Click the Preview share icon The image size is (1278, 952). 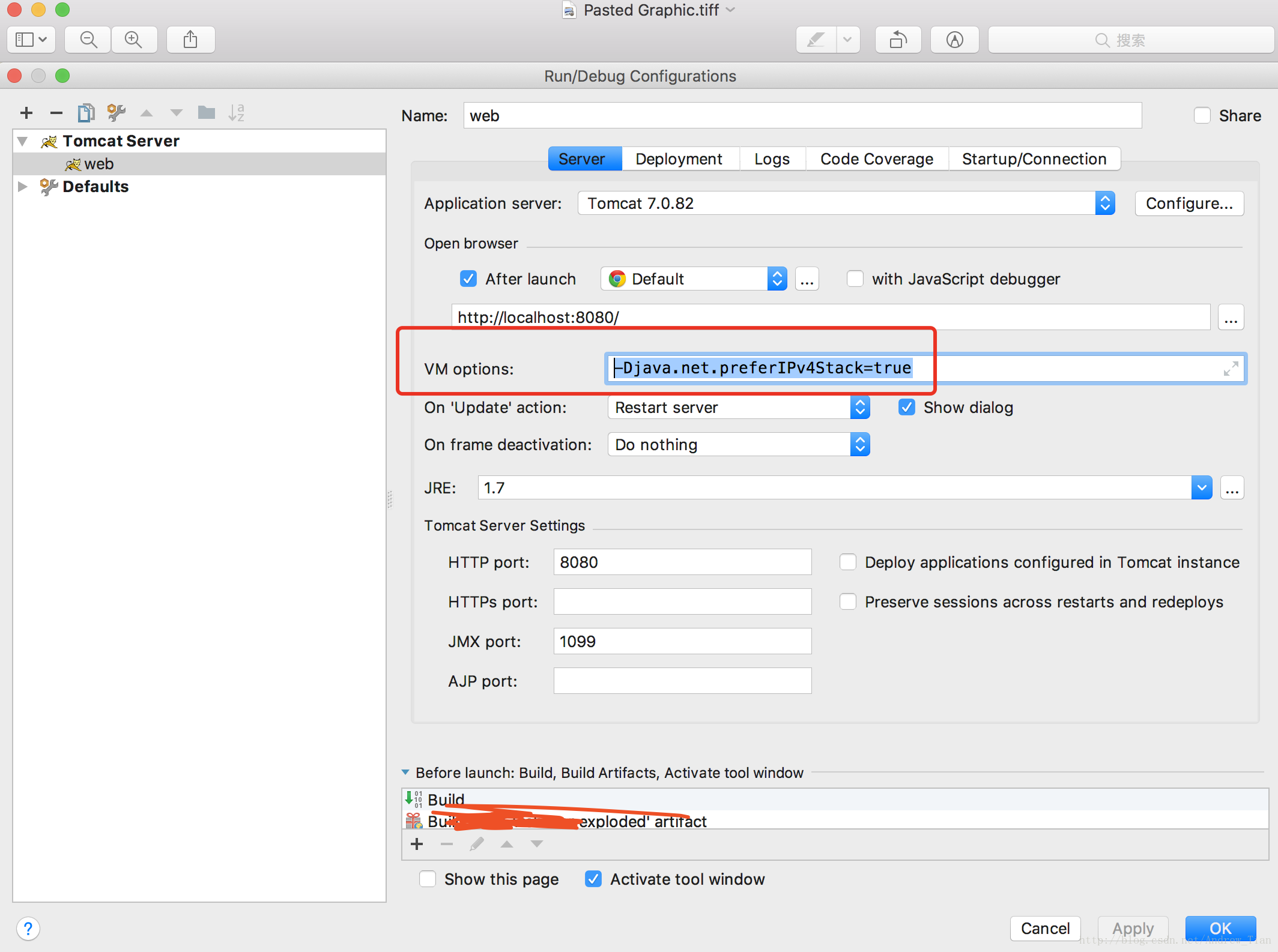190,40
